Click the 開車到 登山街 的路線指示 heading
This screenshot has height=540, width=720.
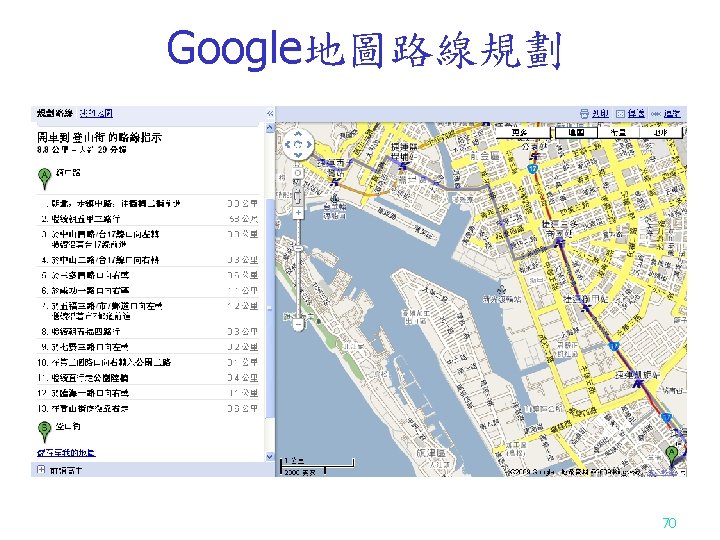tap(99, 137)
